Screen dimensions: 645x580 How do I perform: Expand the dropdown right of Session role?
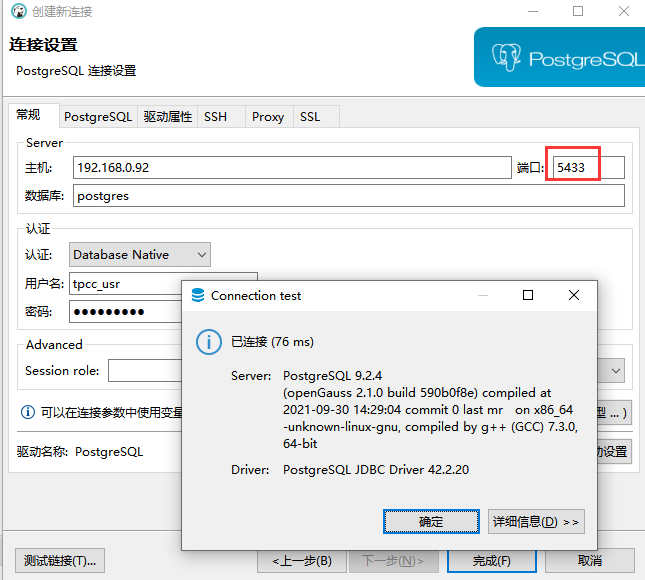tap(615, 371)
